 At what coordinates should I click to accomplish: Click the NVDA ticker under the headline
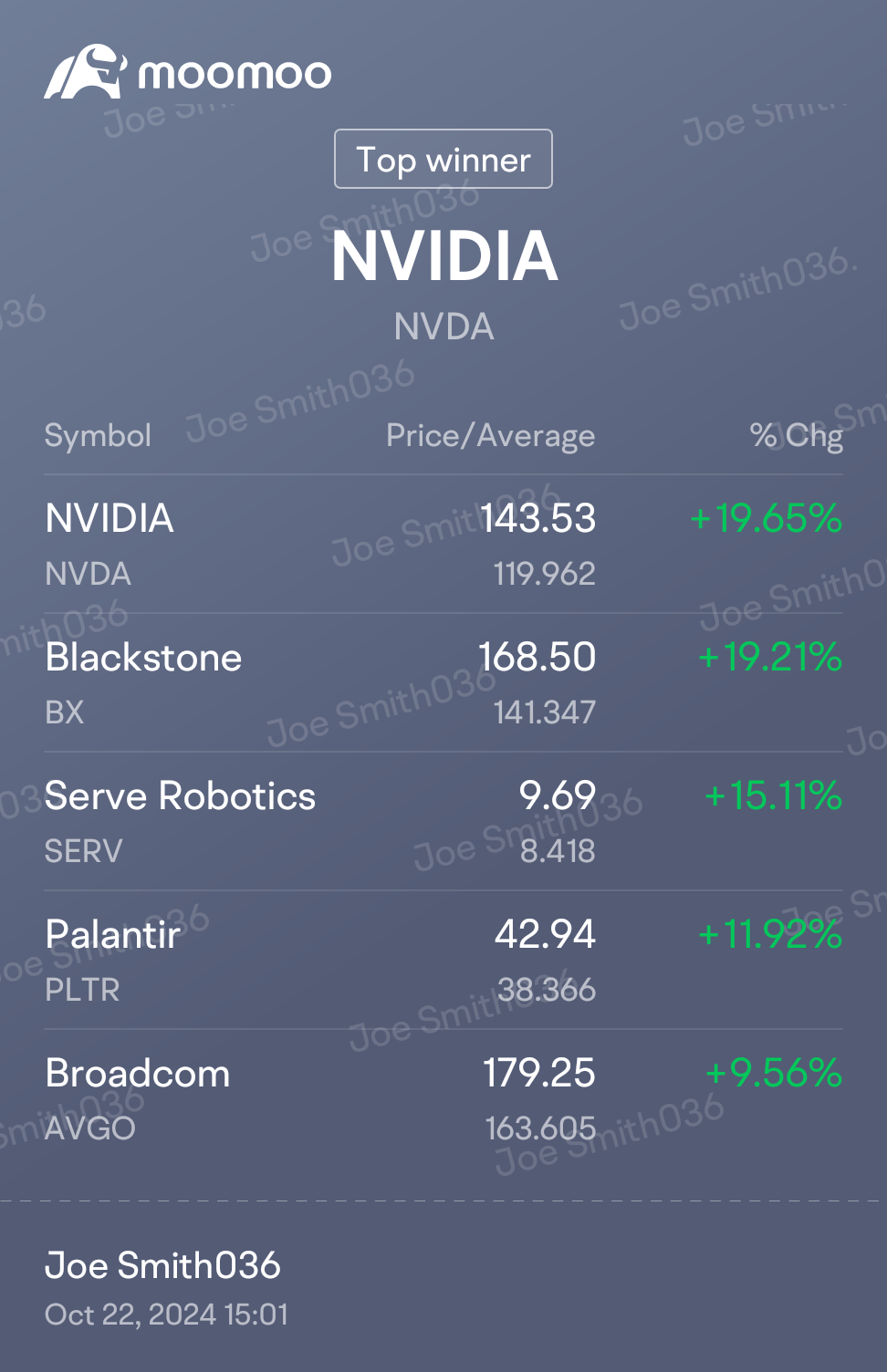point(443,327)
